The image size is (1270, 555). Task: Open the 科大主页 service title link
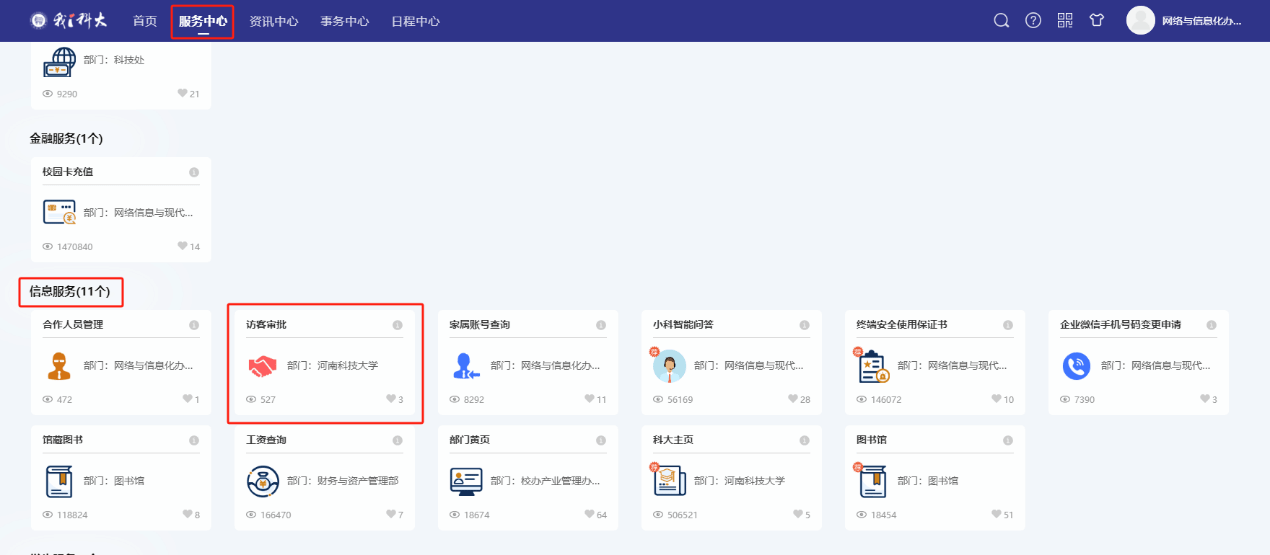pos(673,440)
